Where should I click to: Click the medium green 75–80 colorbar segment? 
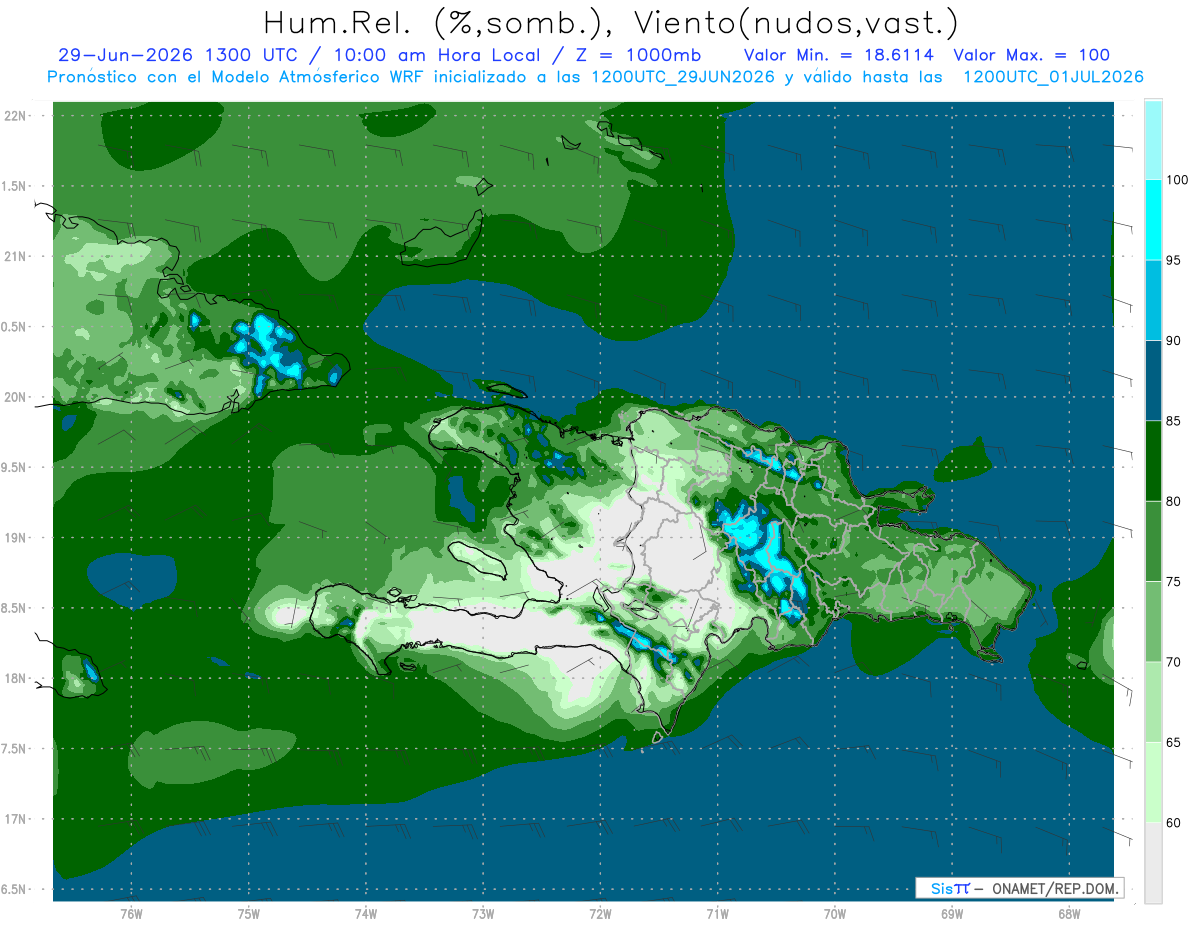point(1153,541)
